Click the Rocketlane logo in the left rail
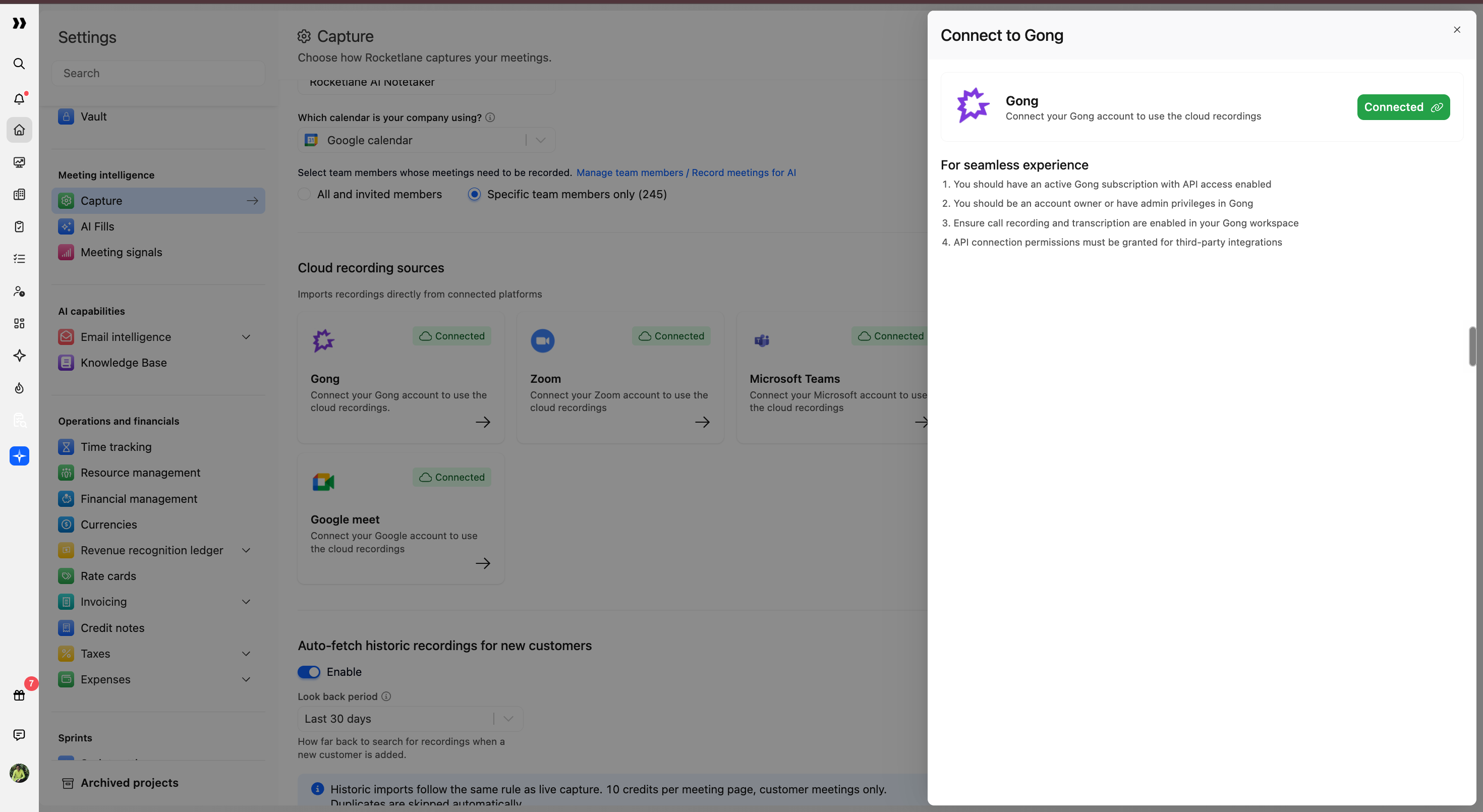1483x812 pixels. click(x=19, y=23)
